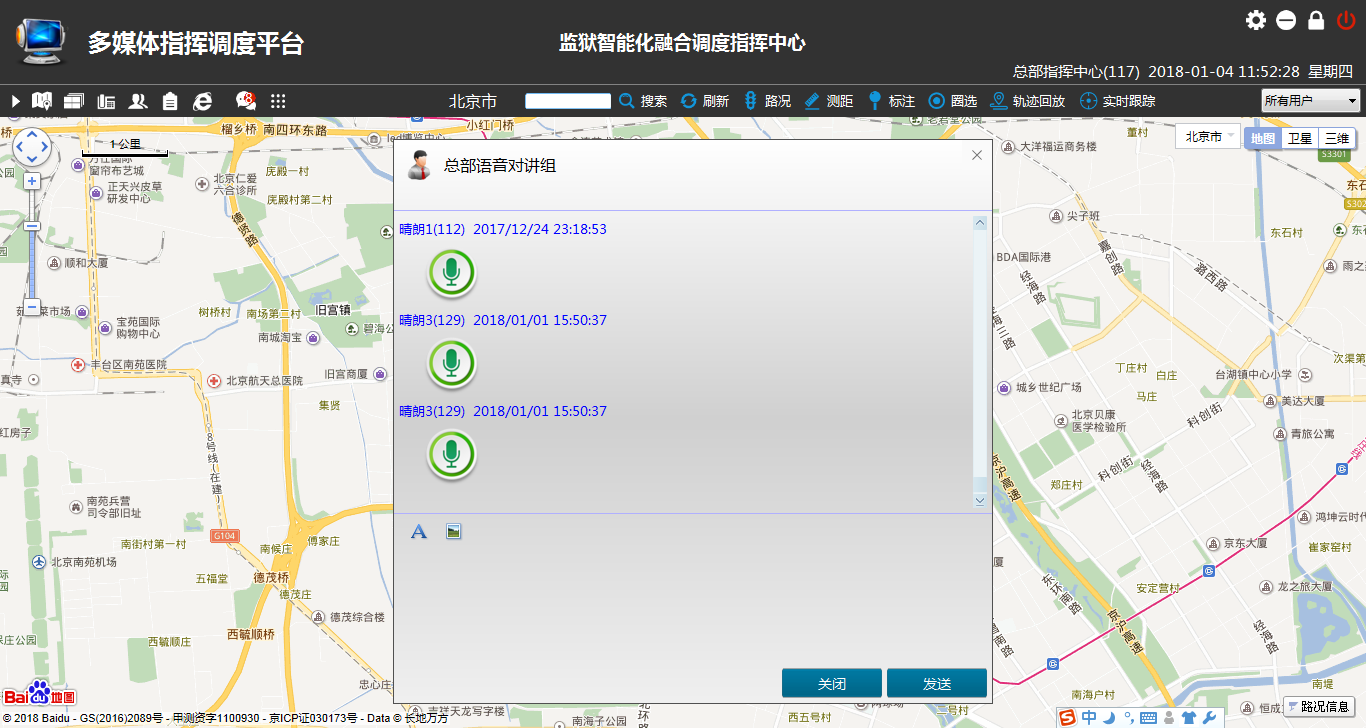1366x728 pixels.
Task: Click the font style 'A' icon
Action: tap(419, 531)
